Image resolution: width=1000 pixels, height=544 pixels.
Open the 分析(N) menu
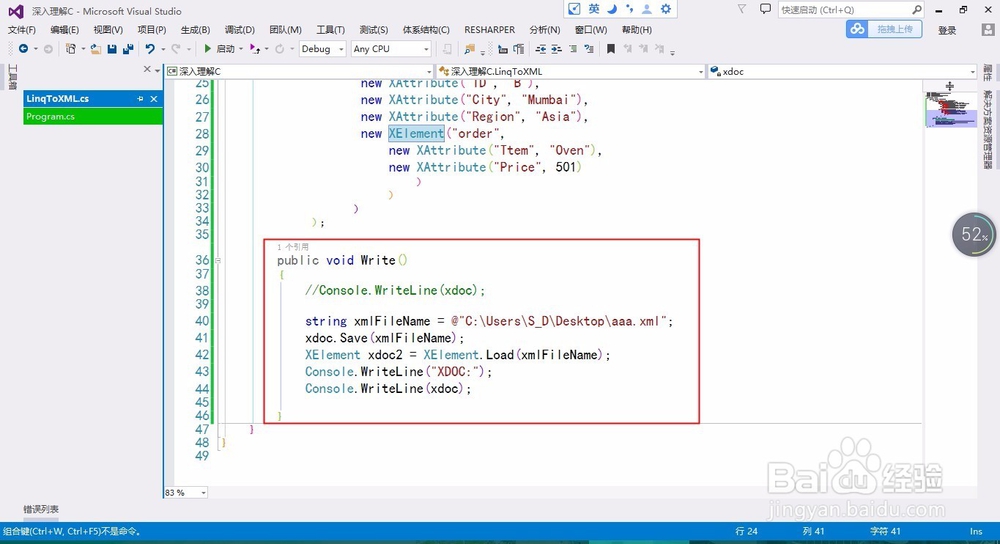click(545, 30)
